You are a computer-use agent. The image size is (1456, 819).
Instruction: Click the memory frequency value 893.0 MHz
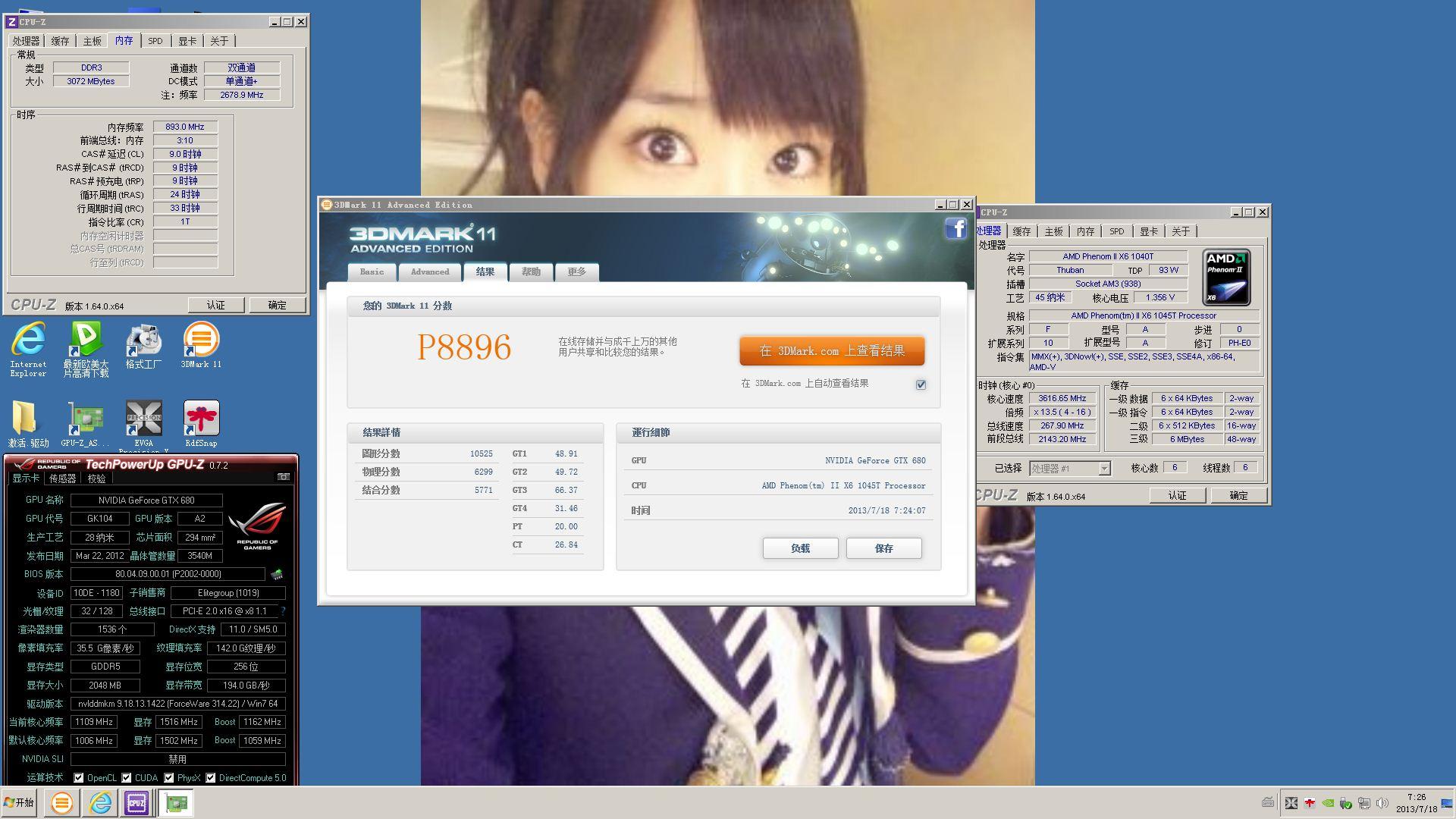click(185, 127)
